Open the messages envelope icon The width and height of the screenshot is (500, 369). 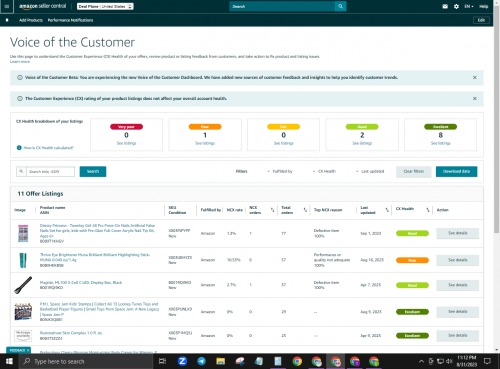click(445, 6)
